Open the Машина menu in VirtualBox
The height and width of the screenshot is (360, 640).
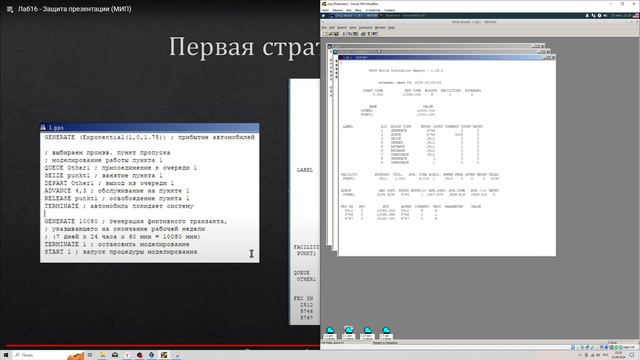tap(337, 10)
